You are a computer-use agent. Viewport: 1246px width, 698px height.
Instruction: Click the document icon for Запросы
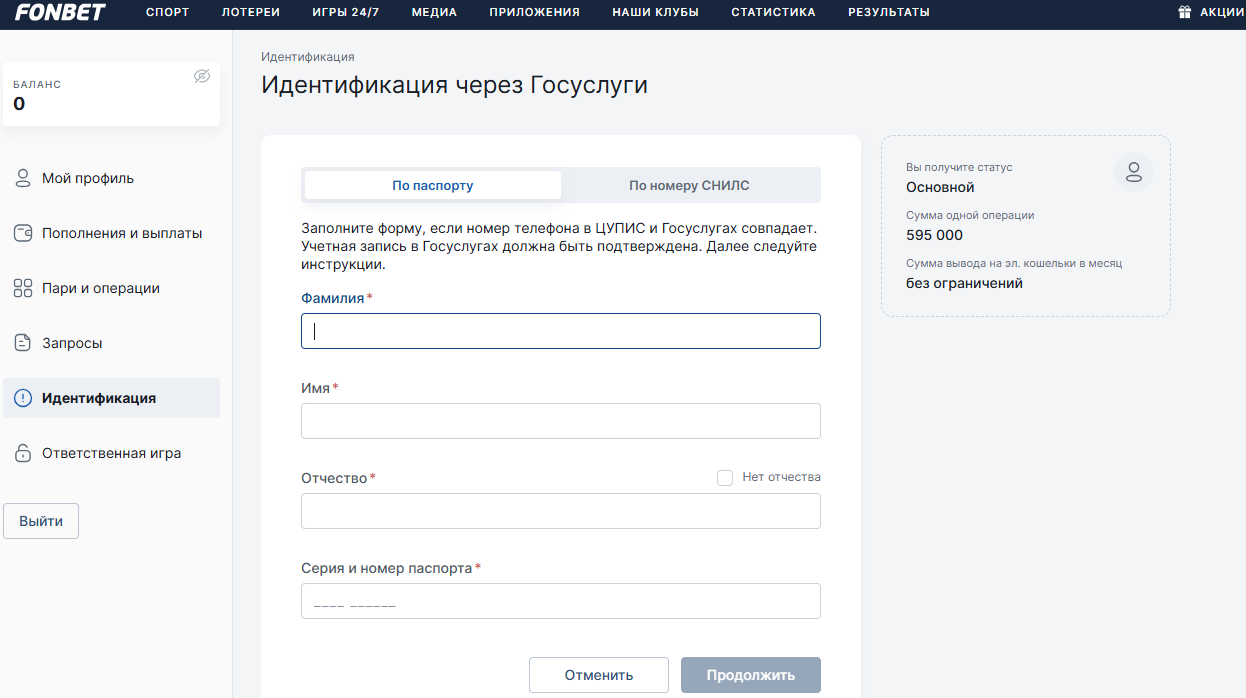pyautogui.click(x=23, y=343)
